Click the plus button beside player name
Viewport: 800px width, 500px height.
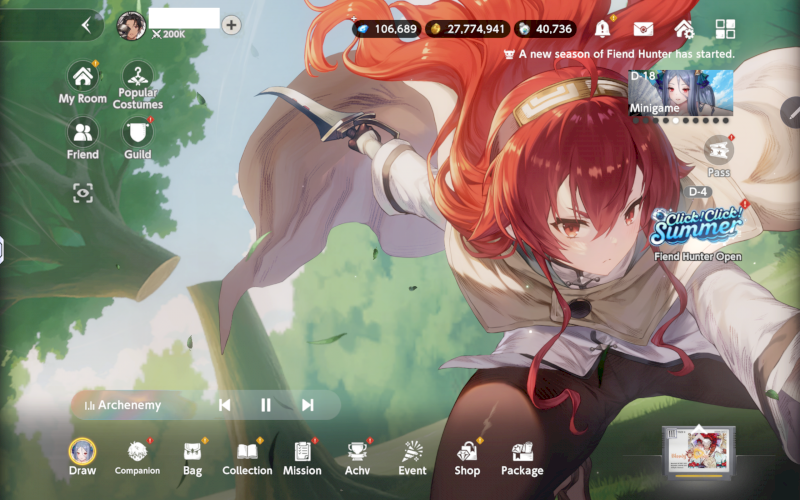[231, 25]
